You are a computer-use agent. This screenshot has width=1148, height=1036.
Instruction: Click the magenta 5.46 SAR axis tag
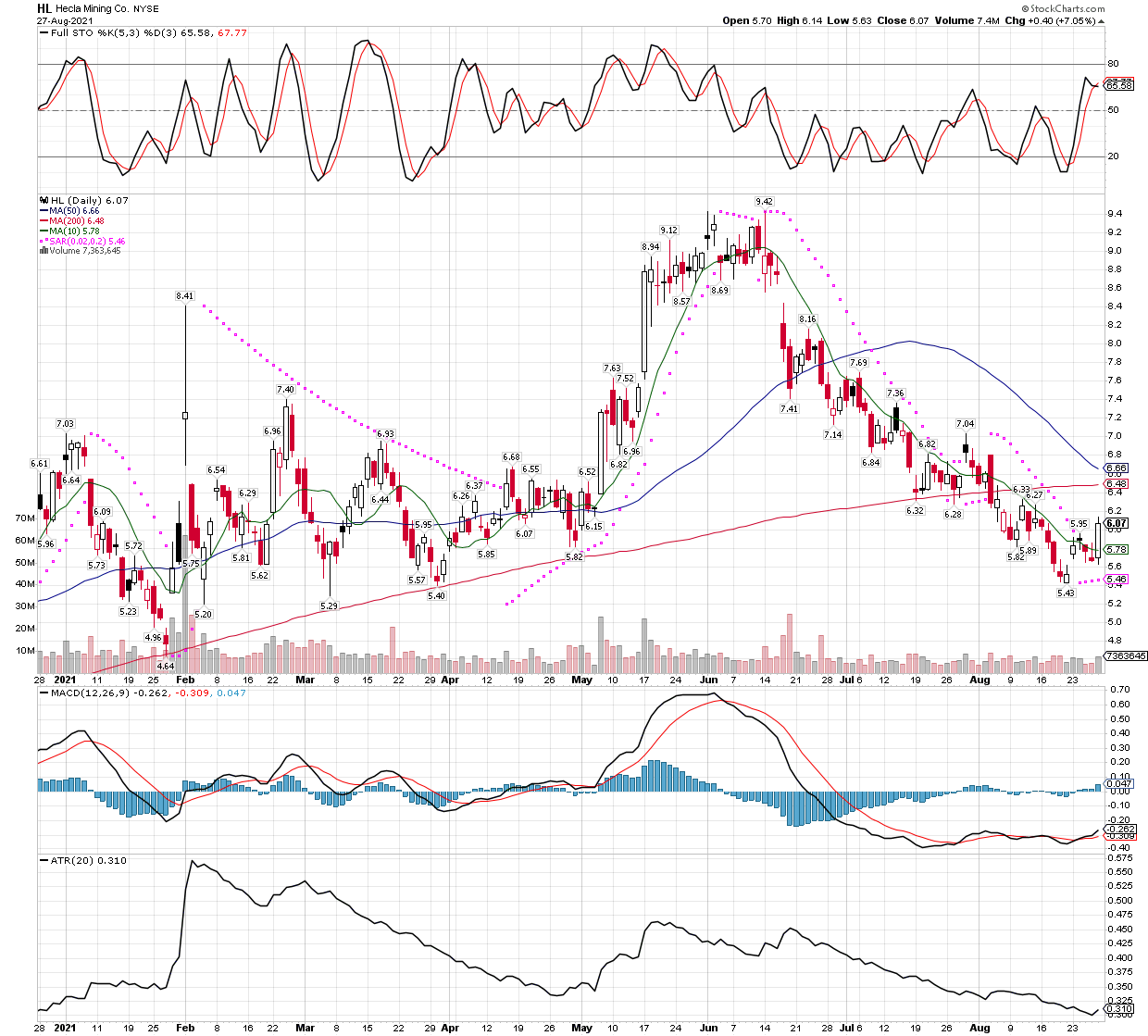click(1117, 580)
